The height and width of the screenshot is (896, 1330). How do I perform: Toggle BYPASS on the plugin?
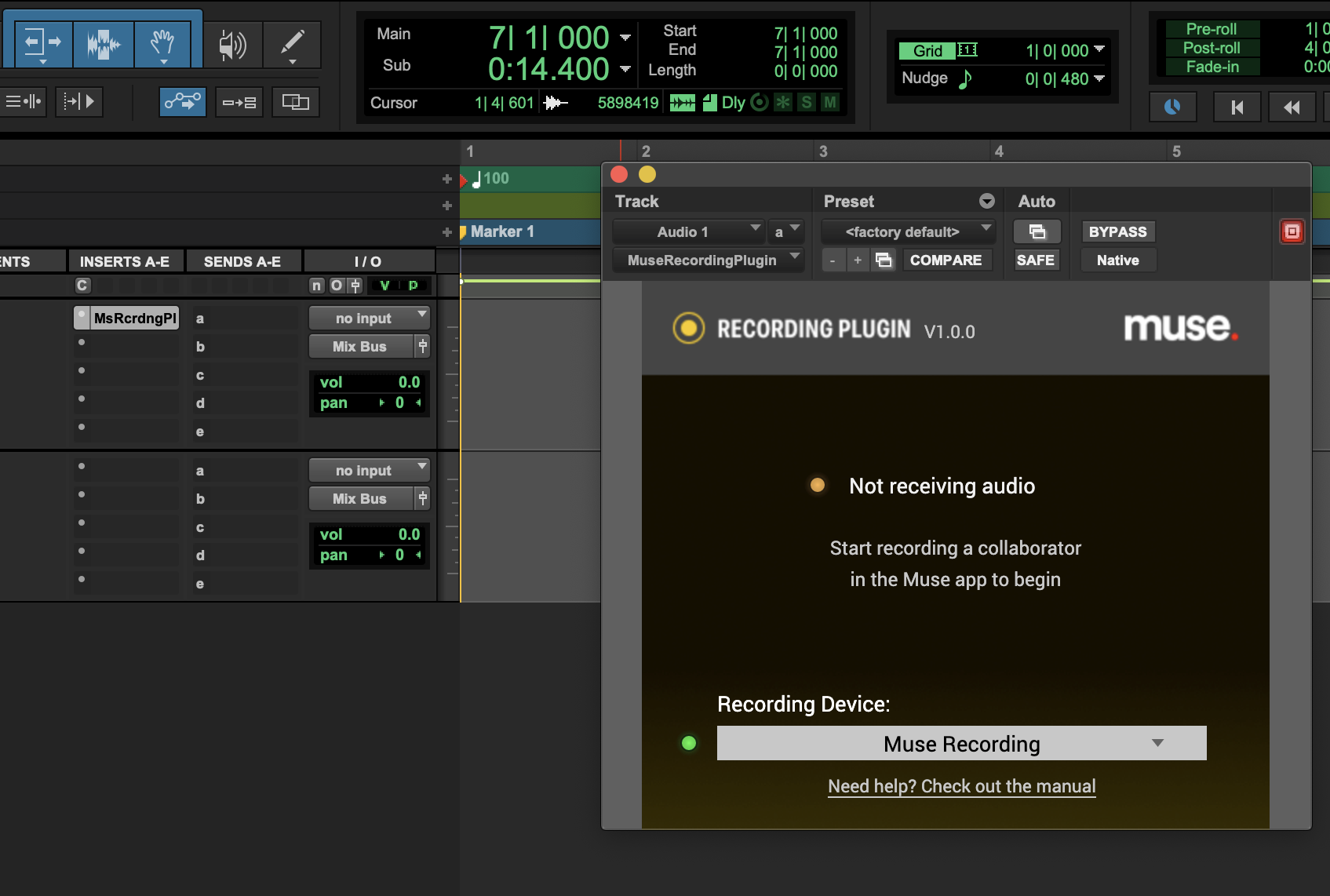click(x=1117, y=231)
